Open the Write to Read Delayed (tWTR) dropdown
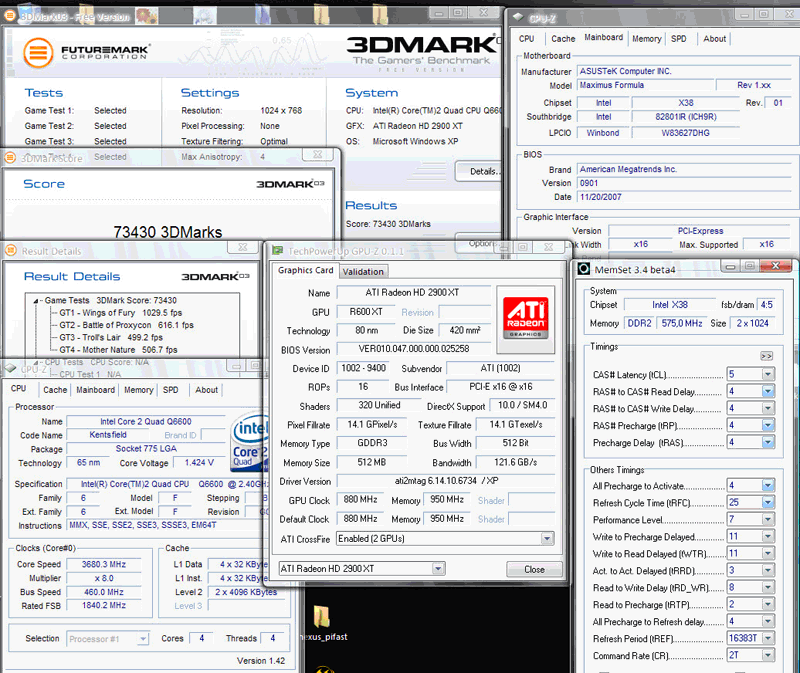This screenshot has height=673, width=800. [x=768, y=553]
